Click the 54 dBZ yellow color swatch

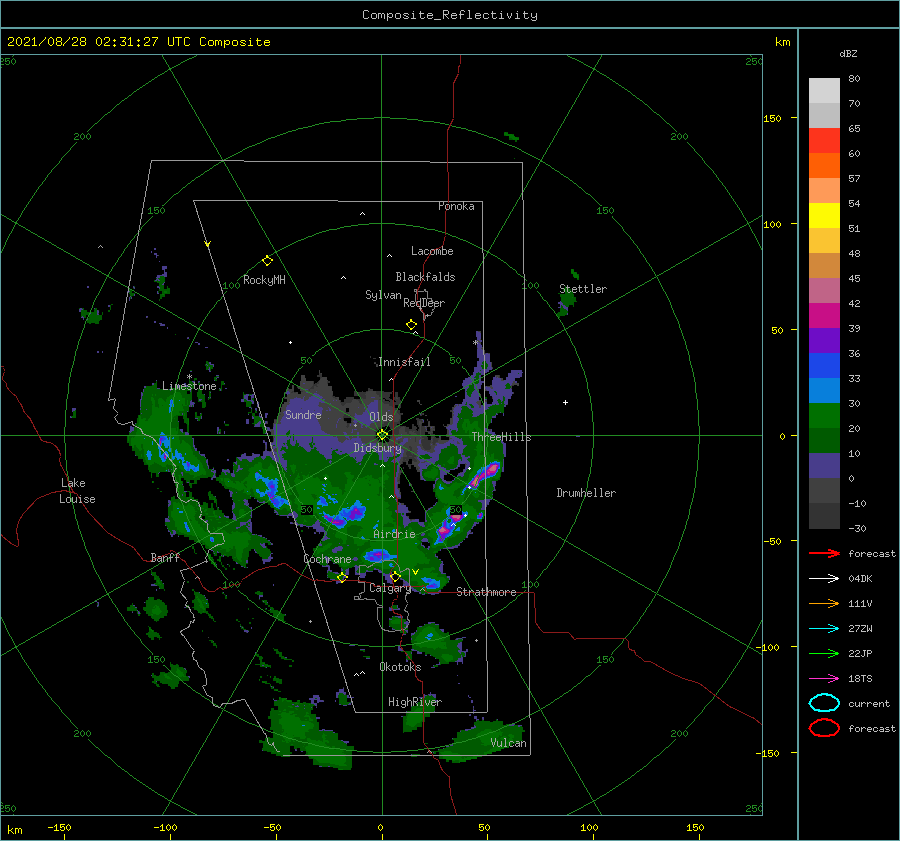pyautogui.click(x=824, y=215)
